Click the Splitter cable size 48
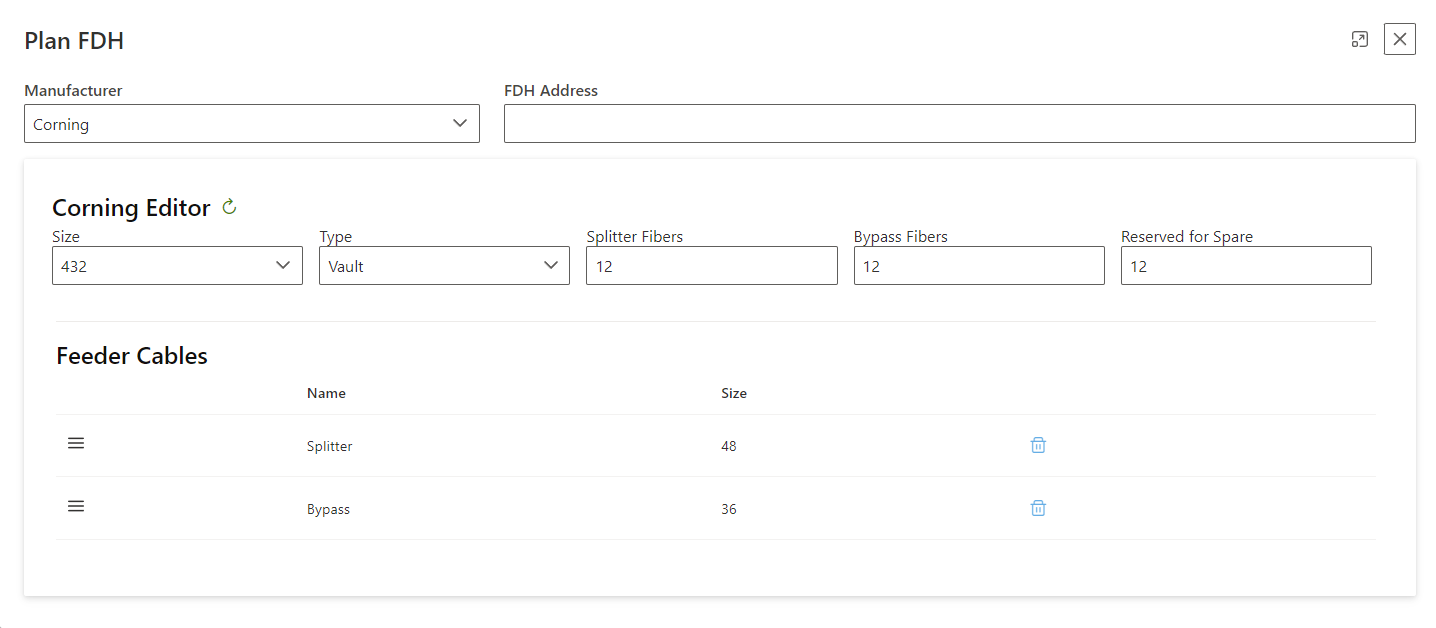Screen dimensions: 1436x628 (729, 446)
